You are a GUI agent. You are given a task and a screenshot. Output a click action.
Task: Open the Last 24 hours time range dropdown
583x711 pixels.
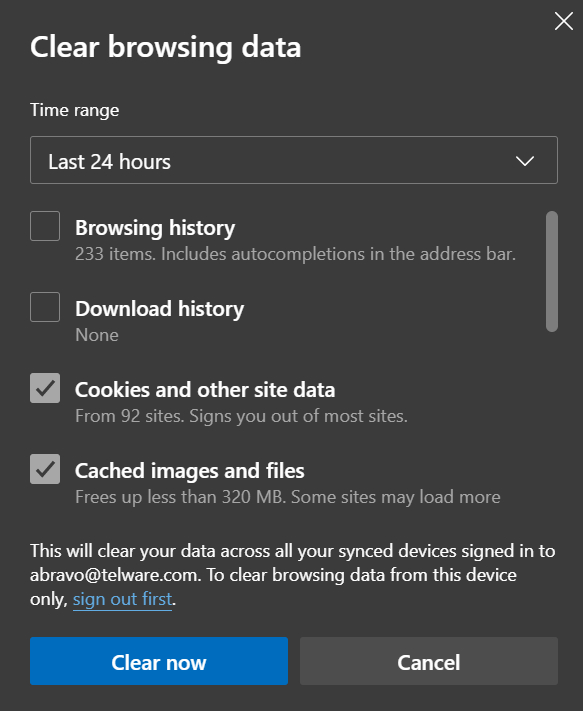point(294,160)
